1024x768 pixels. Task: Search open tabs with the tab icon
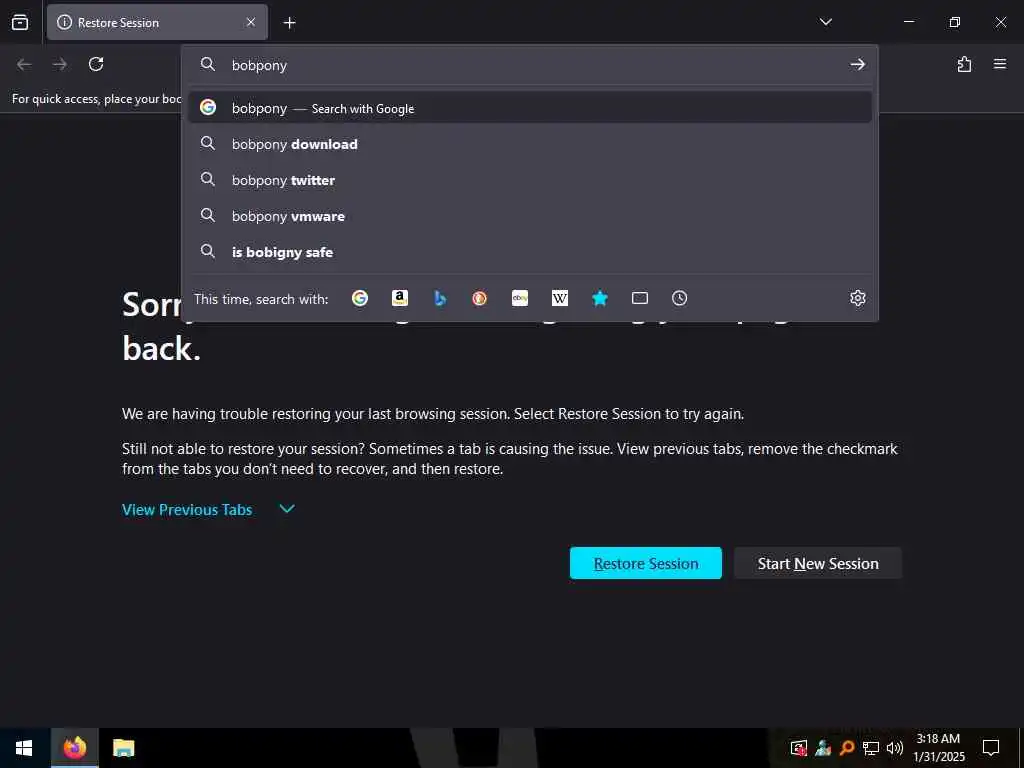point(640,298)
